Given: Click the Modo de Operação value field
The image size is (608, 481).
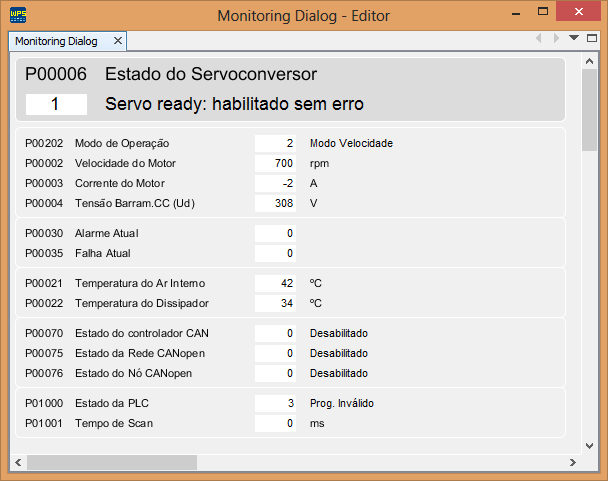Looking at the screenshot, I should coord(275,143).
